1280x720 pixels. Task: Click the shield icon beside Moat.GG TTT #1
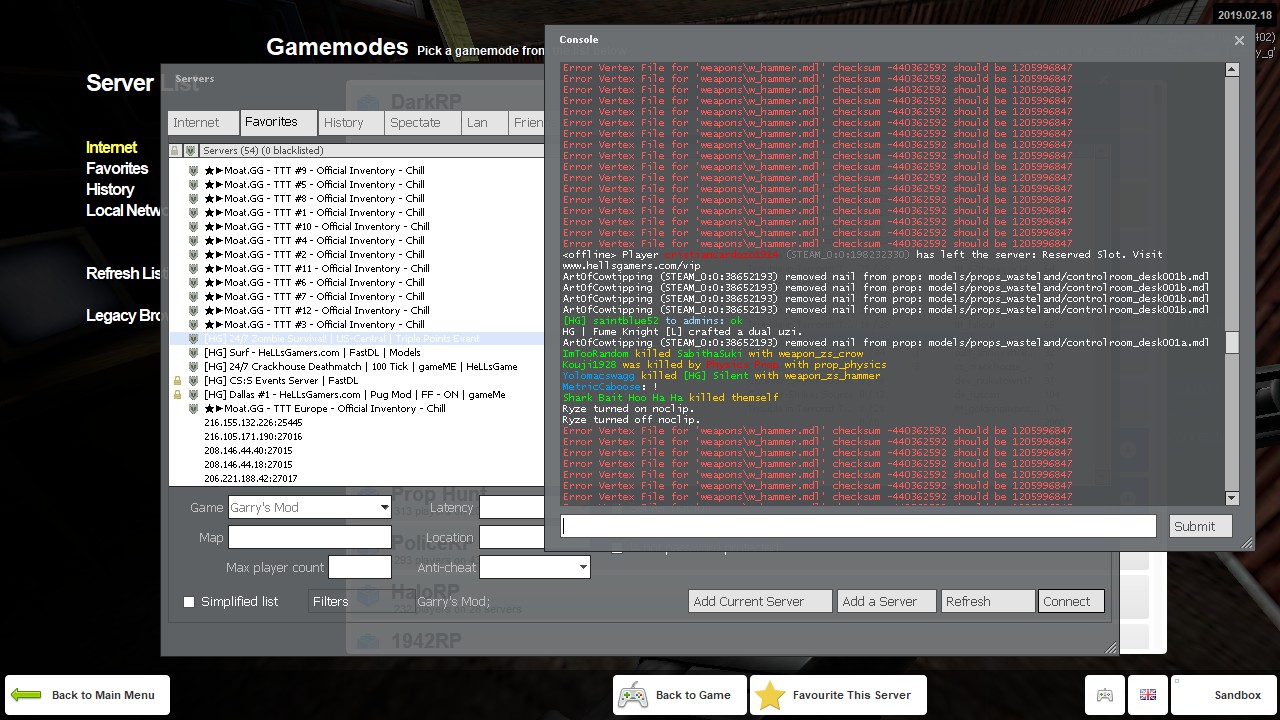[193, 212]
